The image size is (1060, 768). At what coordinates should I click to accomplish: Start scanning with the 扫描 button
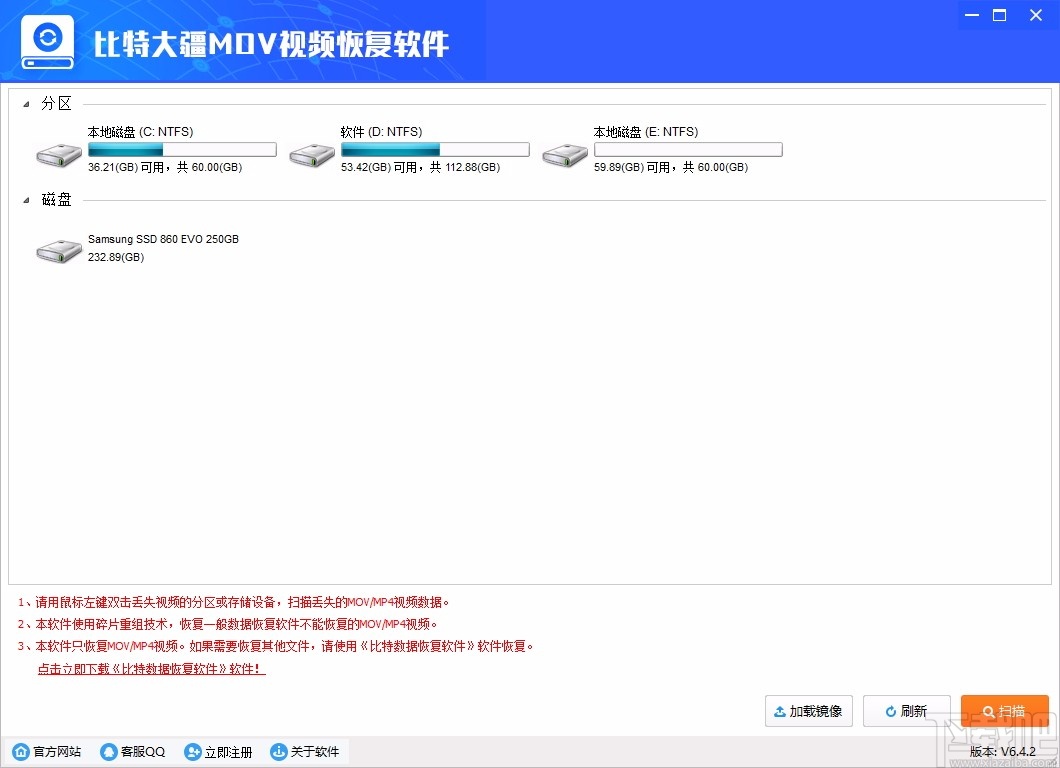pos(1005,711)
